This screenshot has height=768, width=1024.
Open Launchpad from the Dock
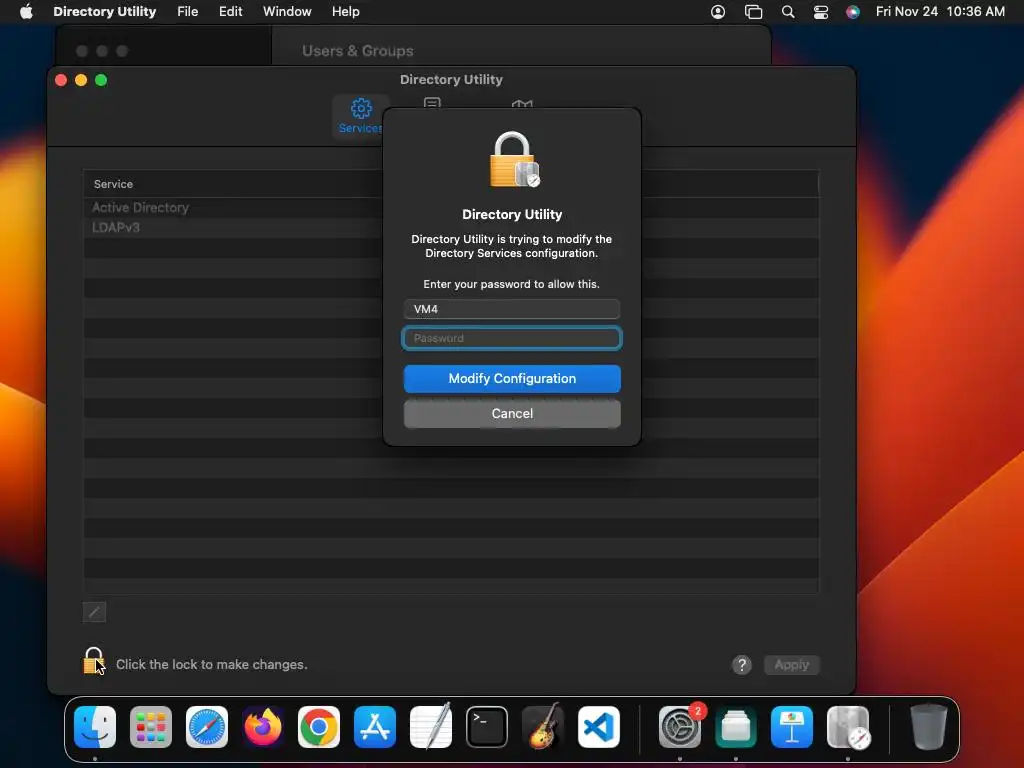[151, 727]
